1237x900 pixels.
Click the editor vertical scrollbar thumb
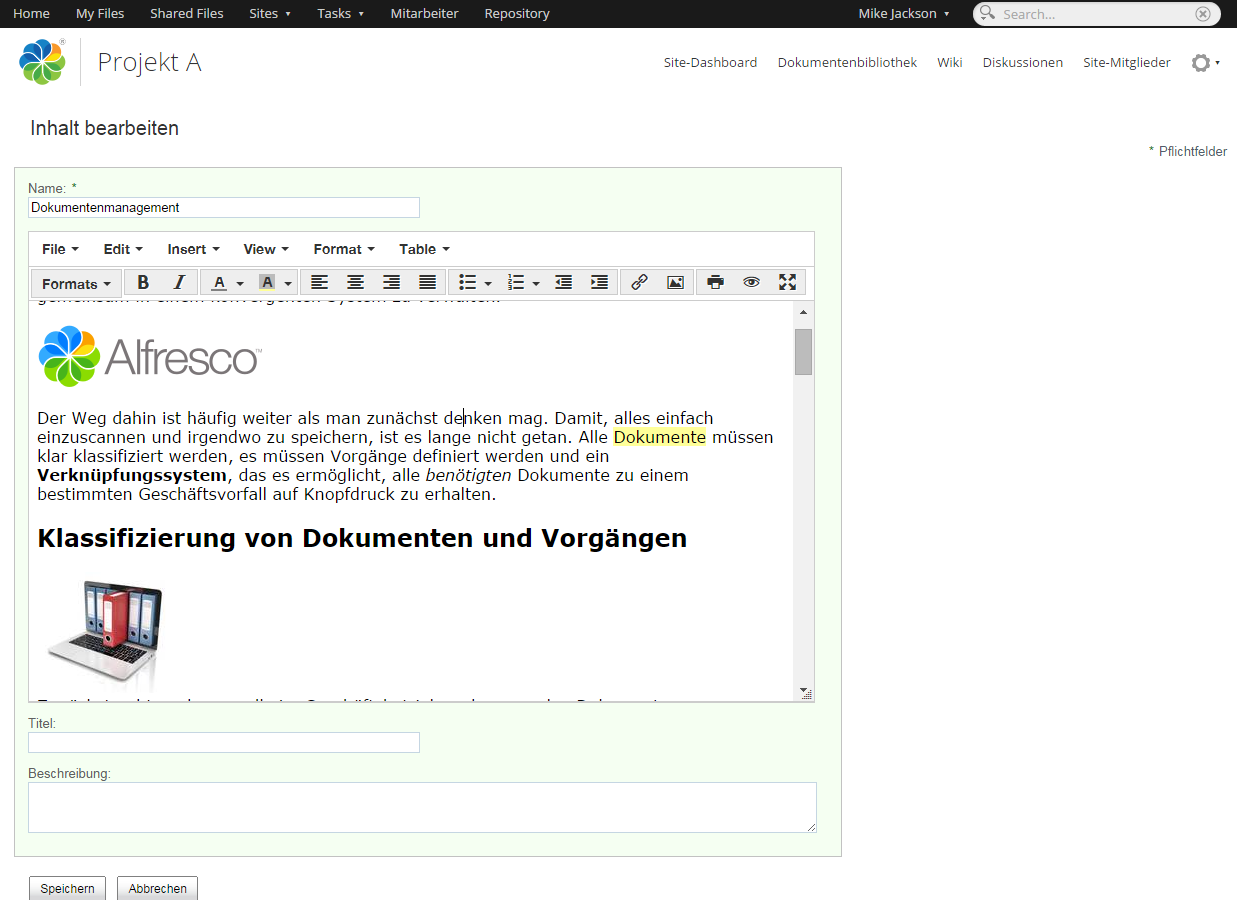pyautogui.click(x=803, y=351)
